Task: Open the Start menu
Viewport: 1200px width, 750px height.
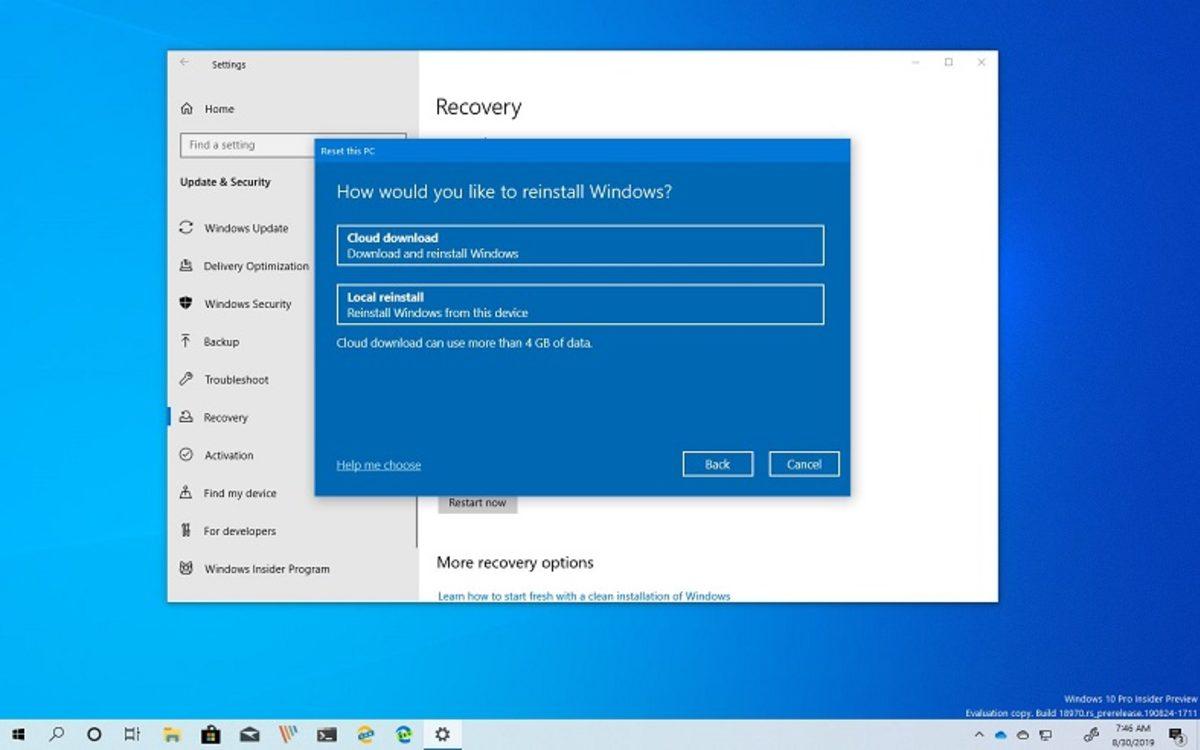Action: [18, 736]
